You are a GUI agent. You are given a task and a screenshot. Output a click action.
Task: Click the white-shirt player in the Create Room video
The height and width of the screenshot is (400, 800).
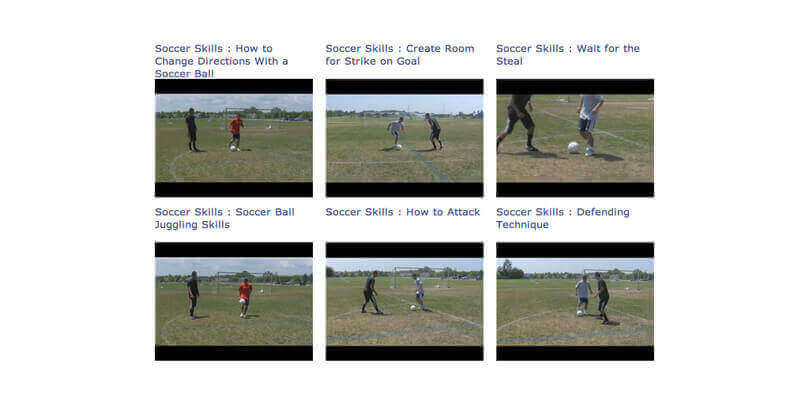(395, 133)
